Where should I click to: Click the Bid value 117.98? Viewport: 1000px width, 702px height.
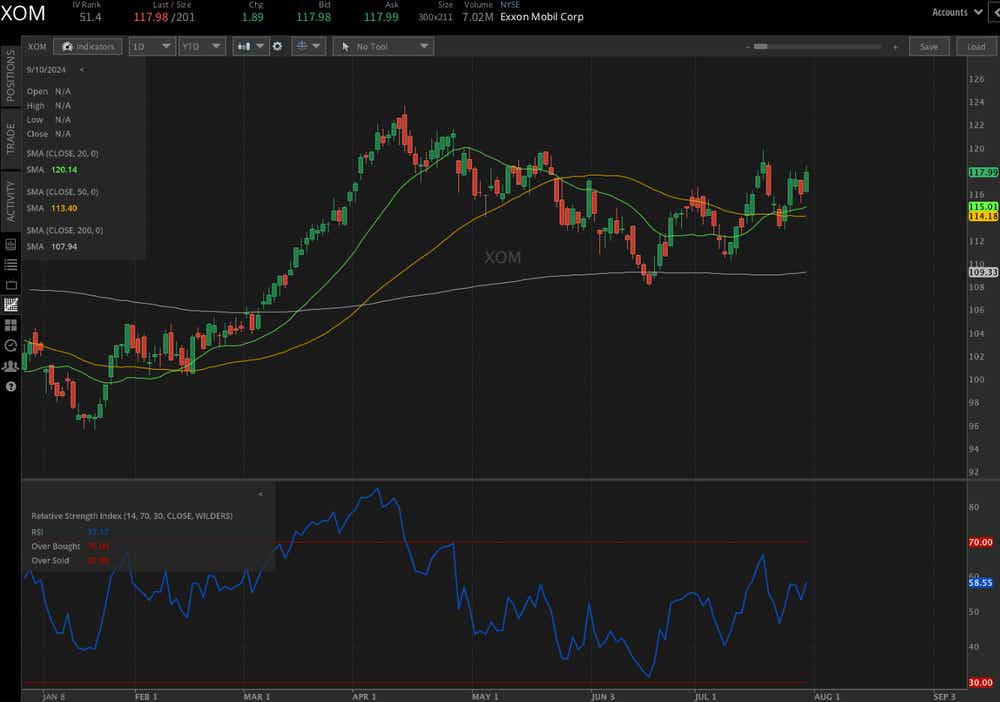(314, 17)
